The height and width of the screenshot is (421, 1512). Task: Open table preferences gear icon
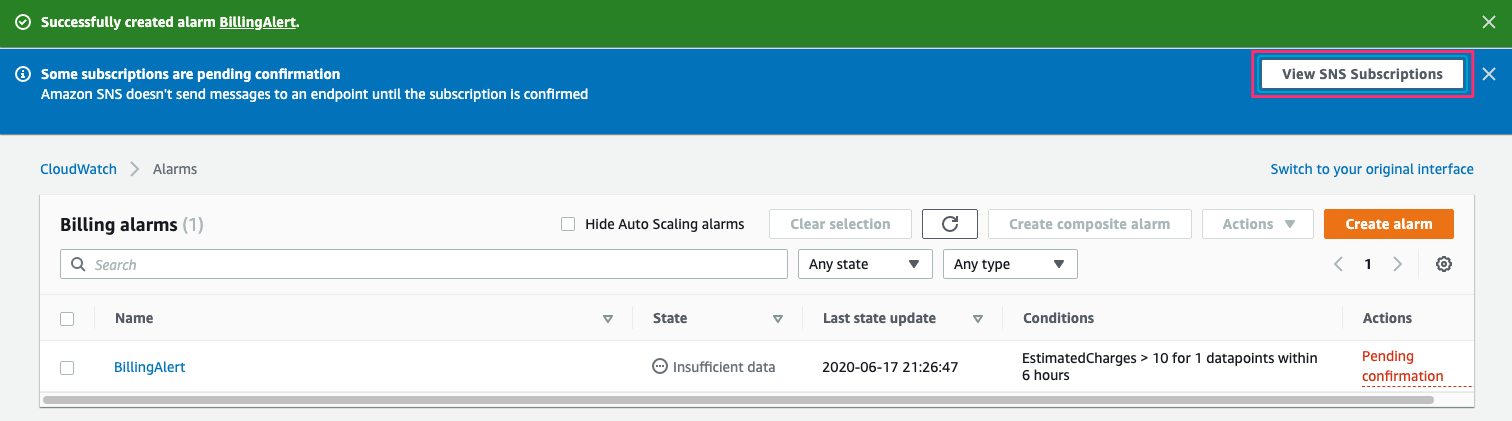[1443, 265]
